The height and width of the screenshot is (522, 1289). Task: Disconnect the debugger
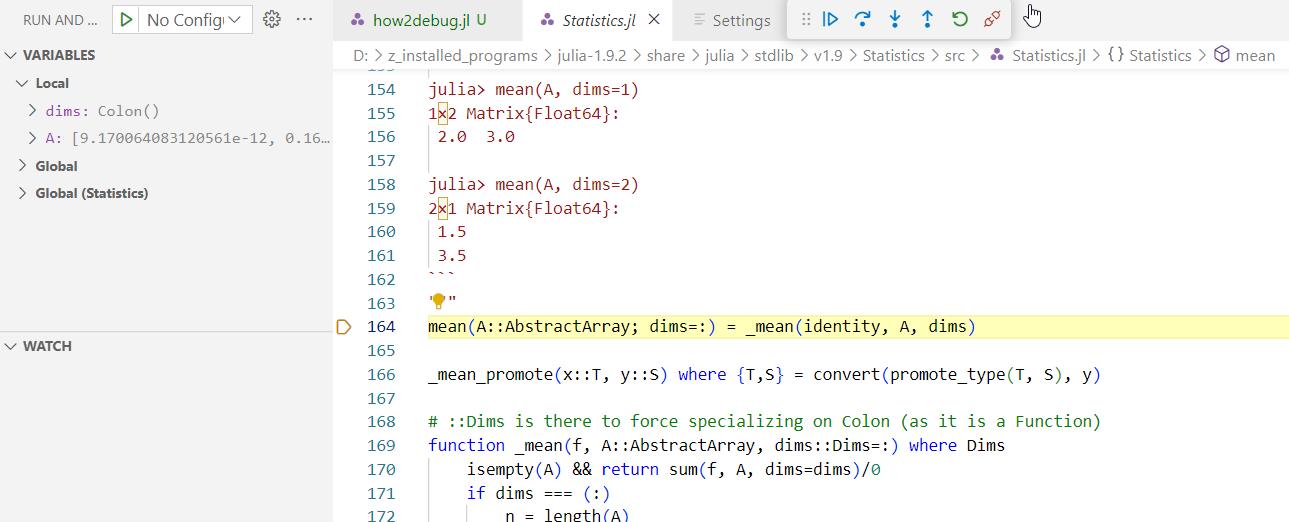[991, 19]
